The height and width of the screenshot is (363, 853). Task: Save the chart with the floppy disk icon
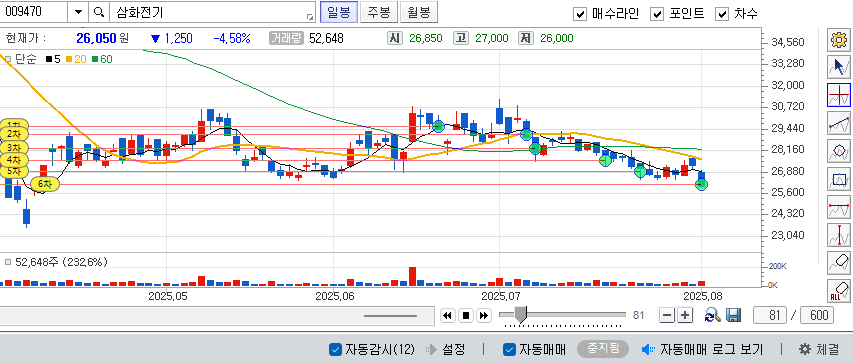(733, 315)
